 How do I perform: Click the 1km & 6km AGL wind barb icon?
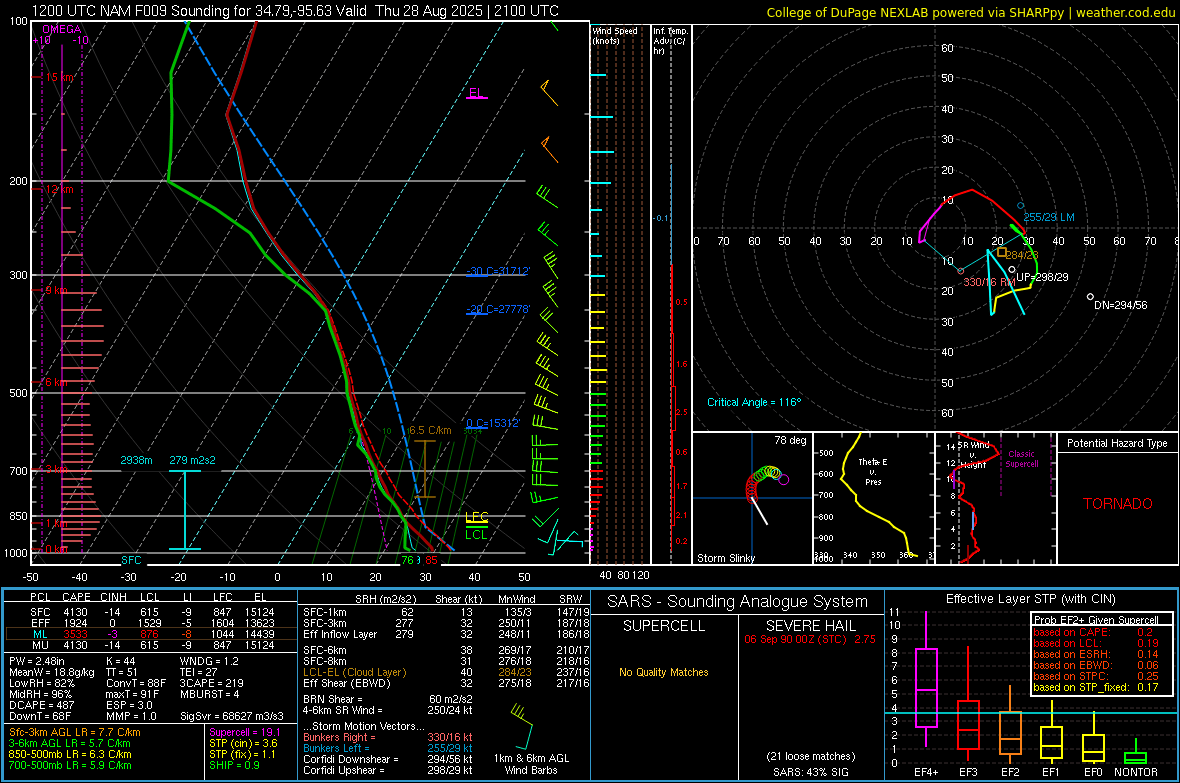pos(522,726)
